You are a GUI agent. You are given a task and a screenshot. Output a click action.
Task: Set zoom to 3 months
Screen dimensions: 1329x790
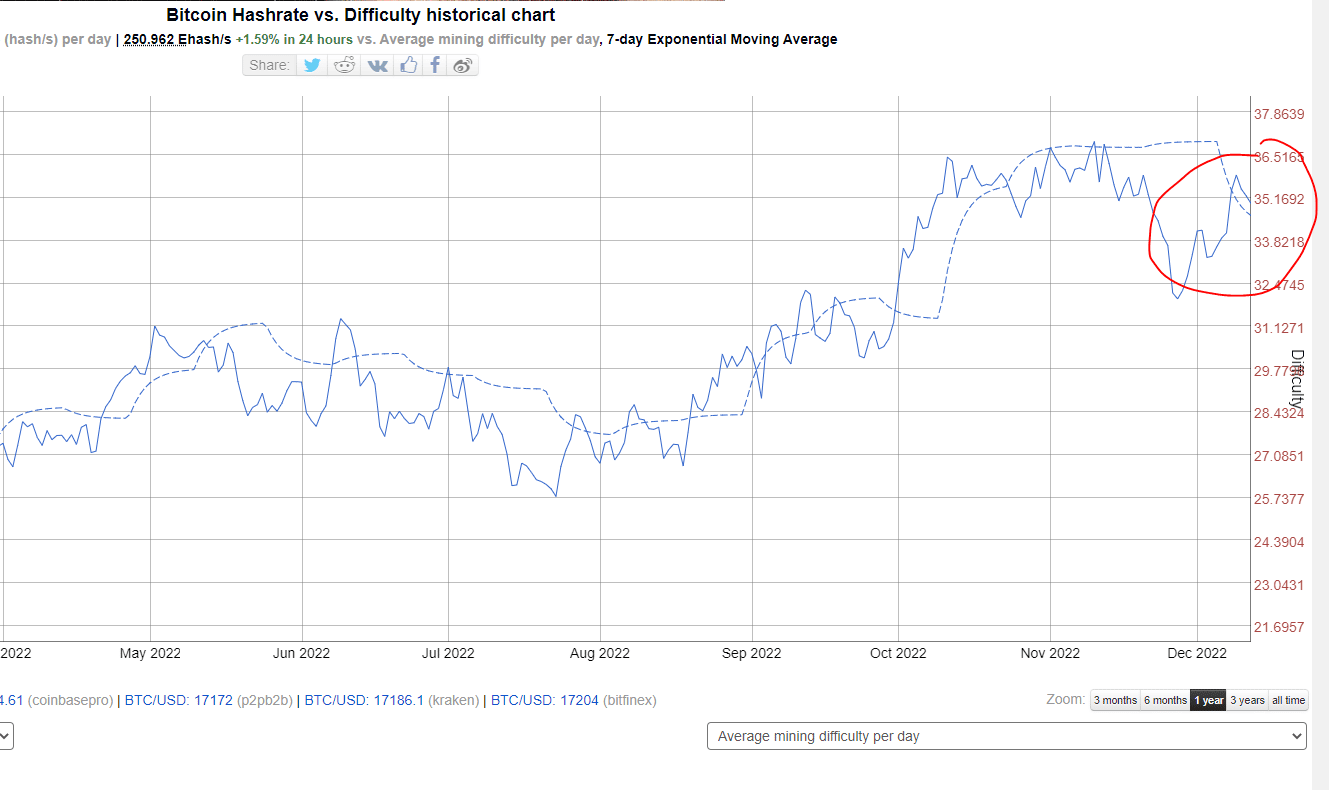(1115, 700)
